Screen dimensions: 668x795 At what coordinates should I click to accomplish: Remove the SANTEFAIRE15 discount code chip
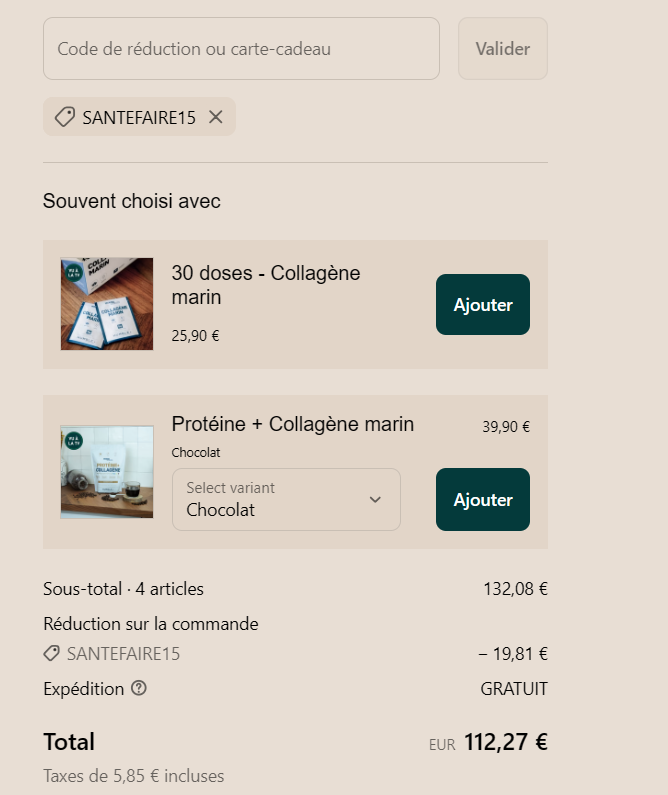coord(215,117)
